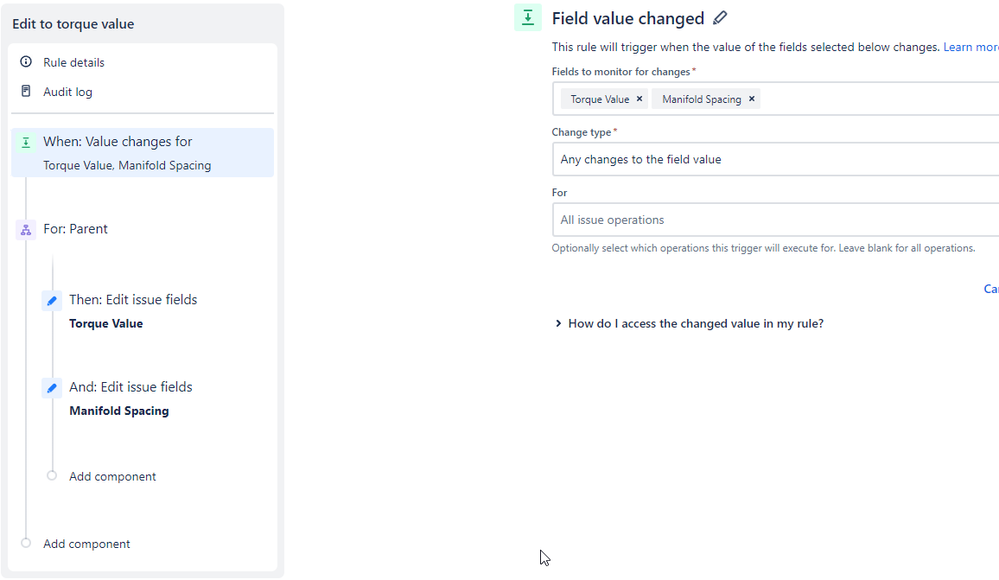Select the Field value changed trigger icon

point(25,142)
